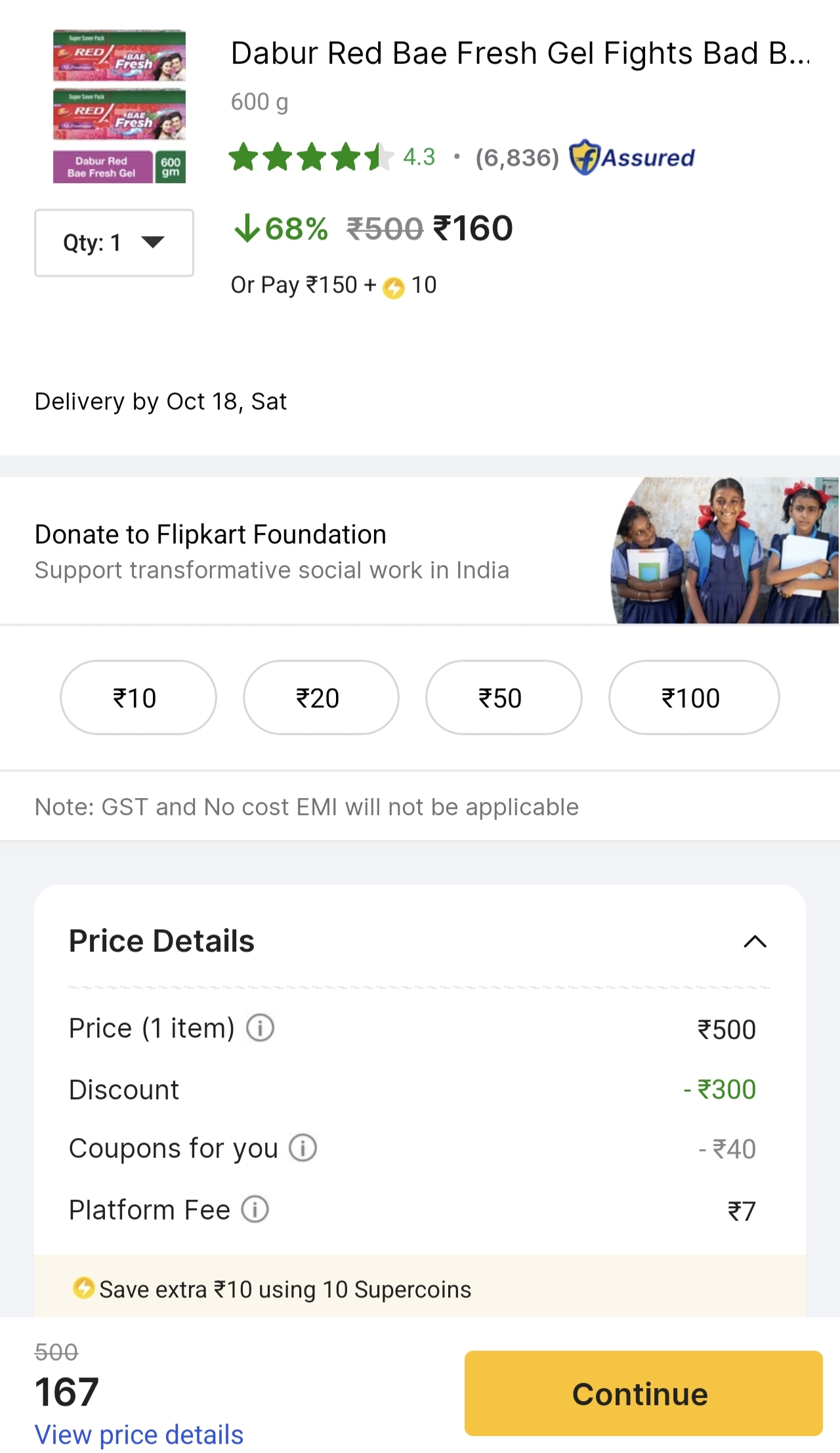840x1453 pixels.
Task: Tap the Flipkart Foundation children photo
Action: click(x=725, y=550)
